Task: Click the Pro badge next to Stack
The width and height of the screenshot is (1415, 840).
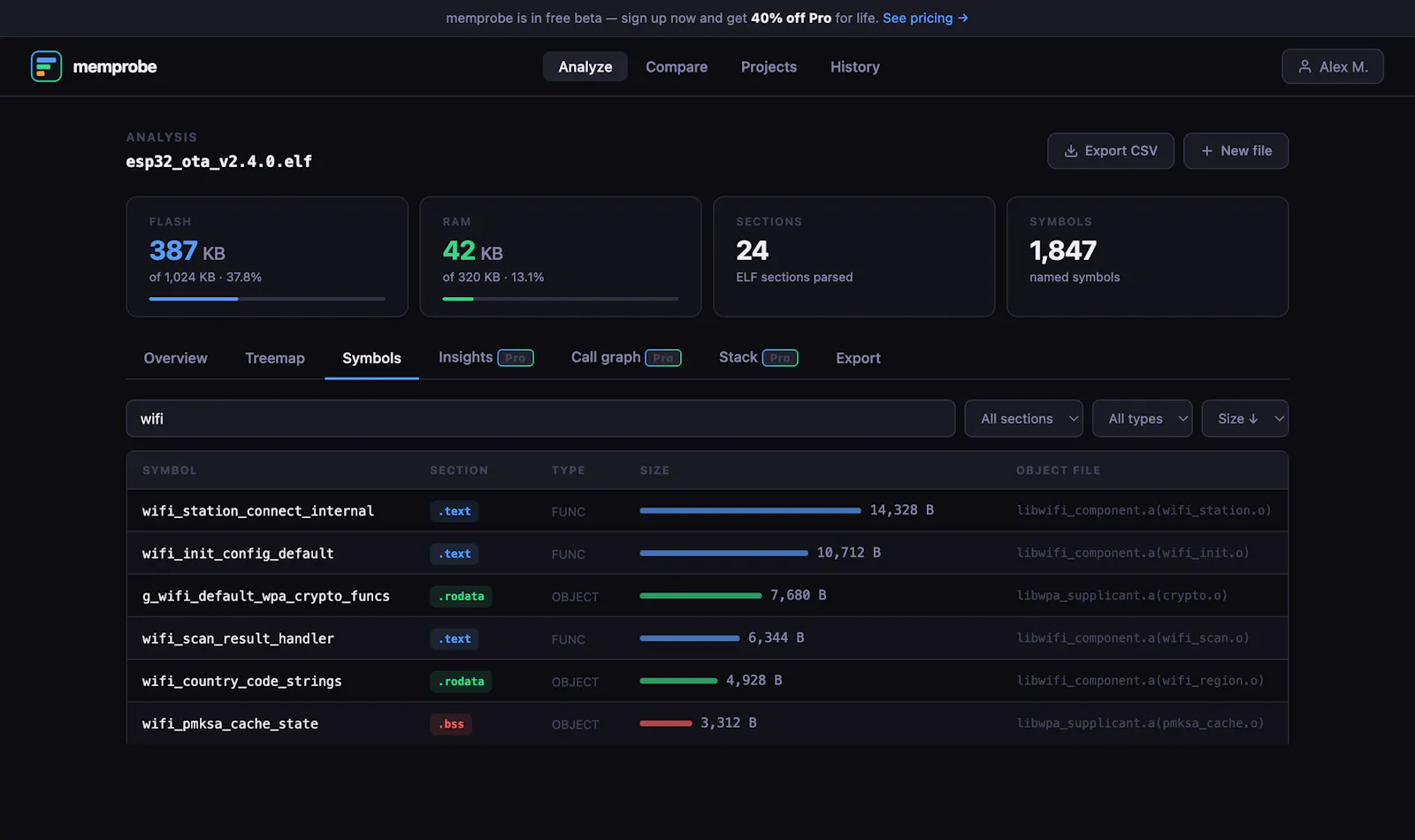Action: 780,358
